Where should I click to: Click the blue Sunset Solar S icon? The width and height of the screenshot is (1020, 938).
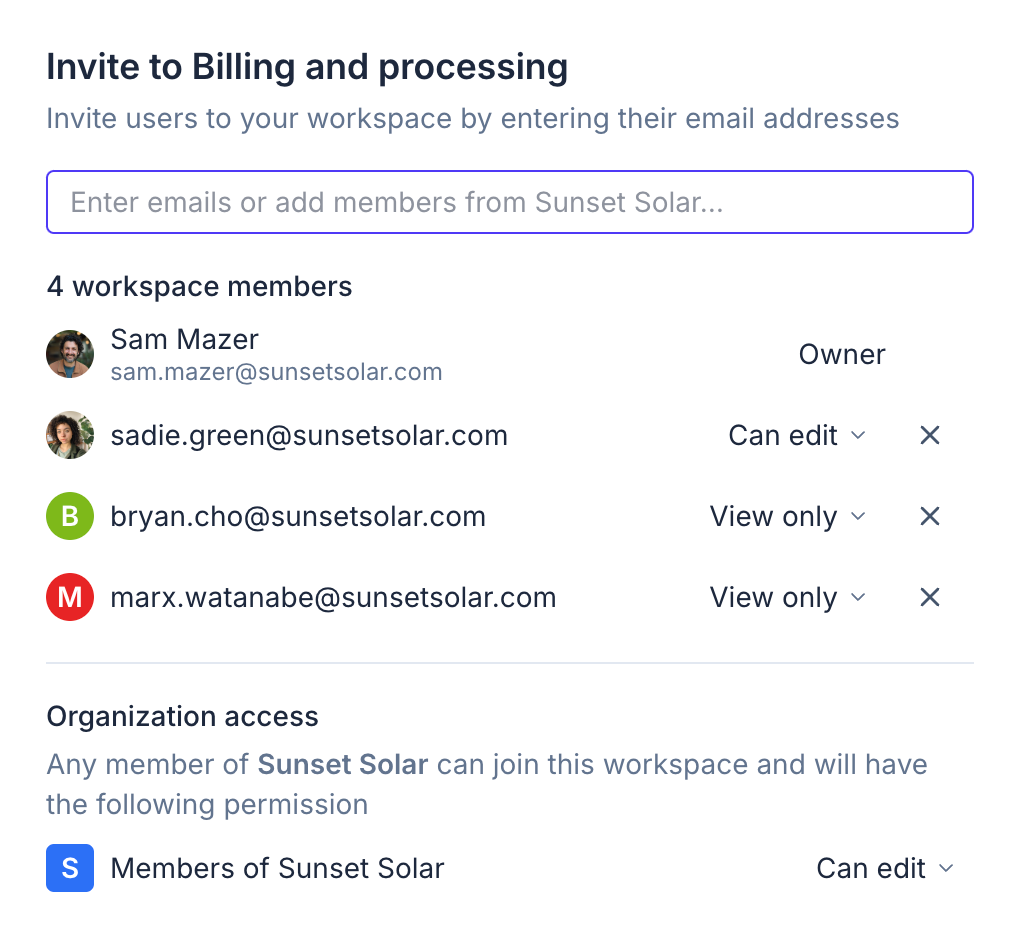tap(70, 868)
